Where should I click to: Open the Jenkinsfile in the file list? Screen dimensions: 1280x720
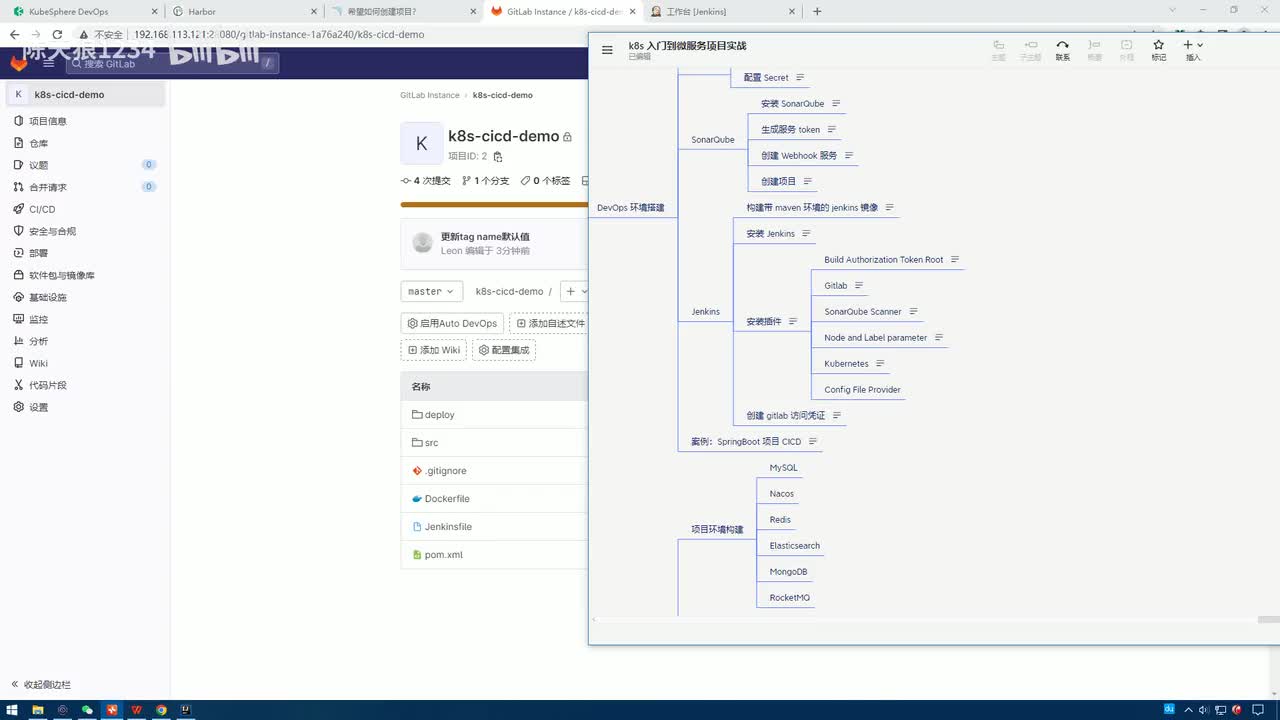448,527
